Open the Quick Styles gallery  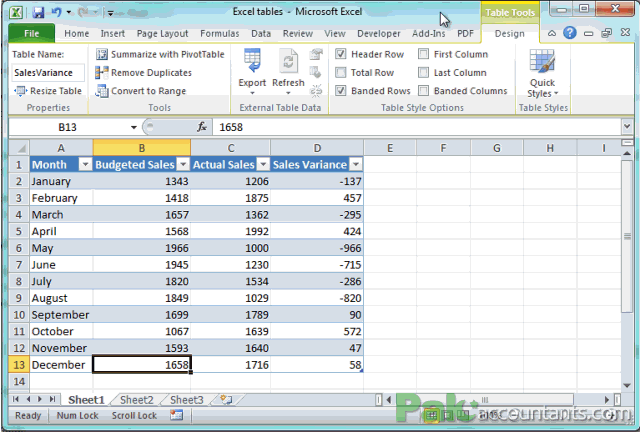pos(542,73)
